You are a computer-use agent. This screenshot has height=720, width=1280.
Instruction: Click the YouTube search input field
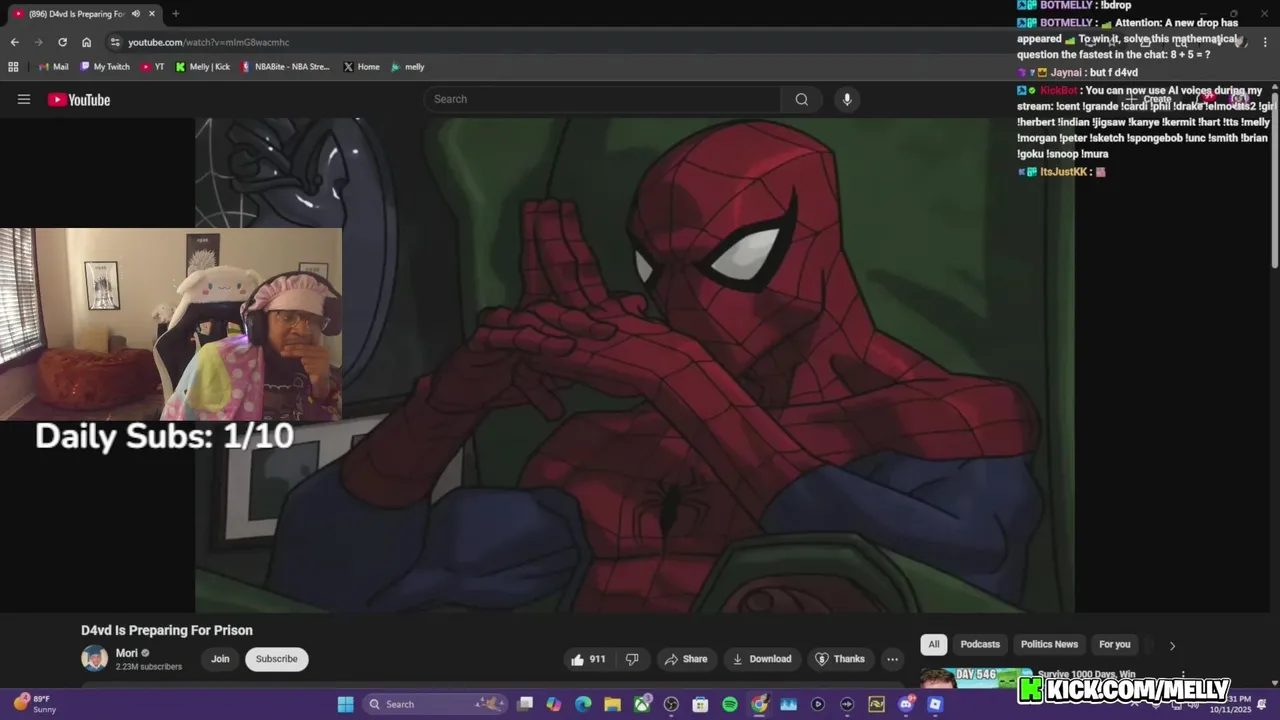point(602,99)
